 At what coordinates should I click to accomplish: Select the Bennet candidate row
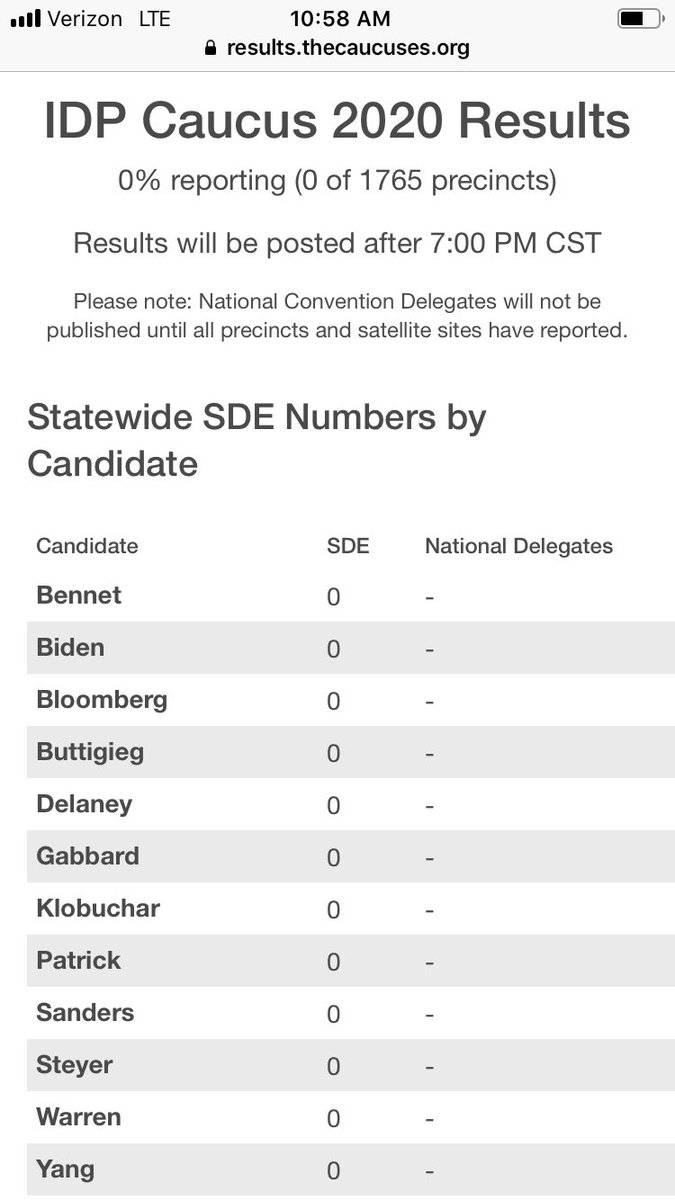pyautogui.click(x=337, y=596)
